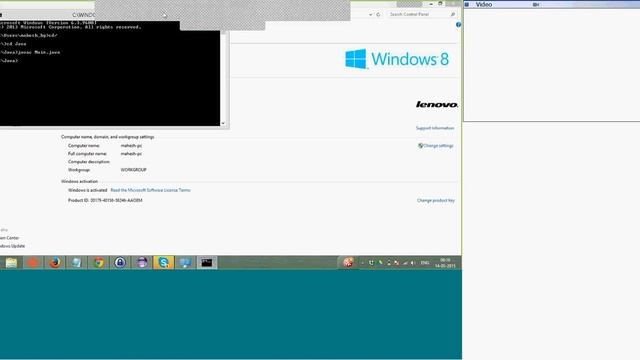Open the Action Center link
The width and height of the screenshot is (640, 360).
(9, 238)
